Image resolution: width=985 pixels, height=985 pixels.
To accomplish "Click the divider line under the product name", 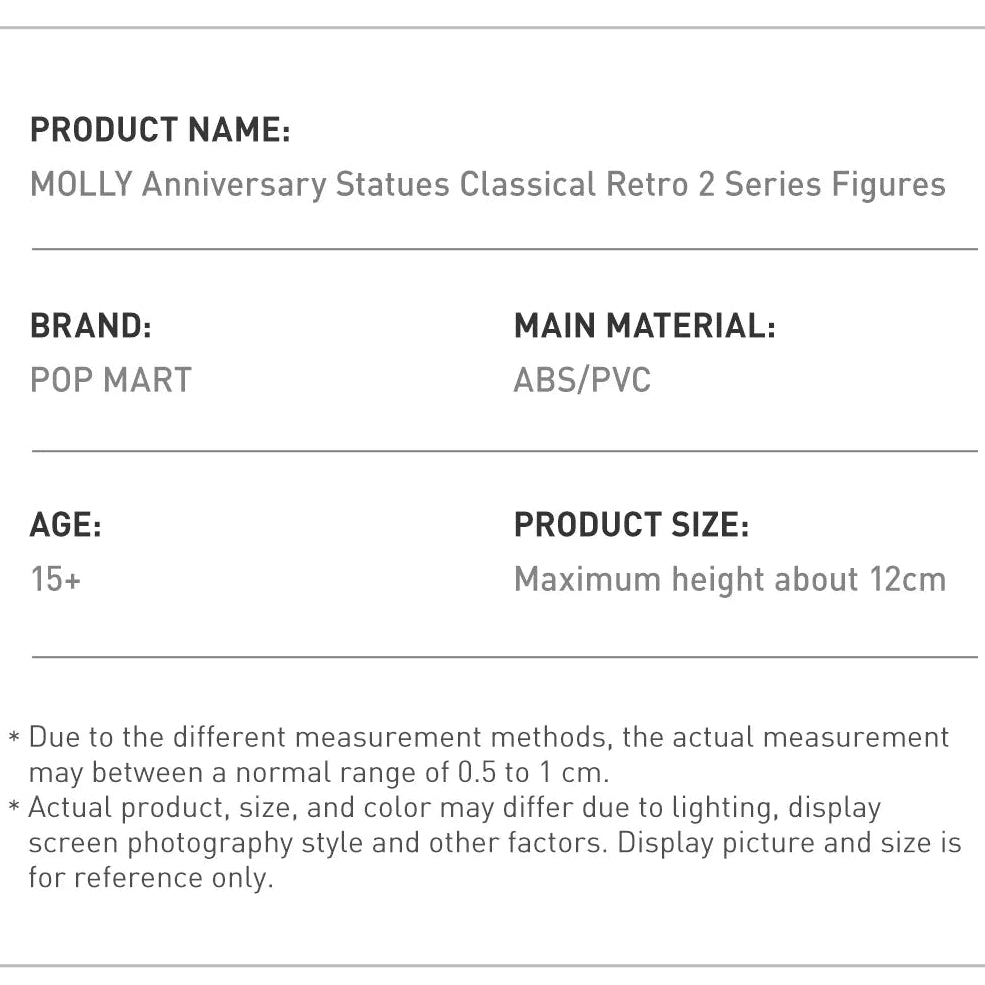I will tap(504, 248).
